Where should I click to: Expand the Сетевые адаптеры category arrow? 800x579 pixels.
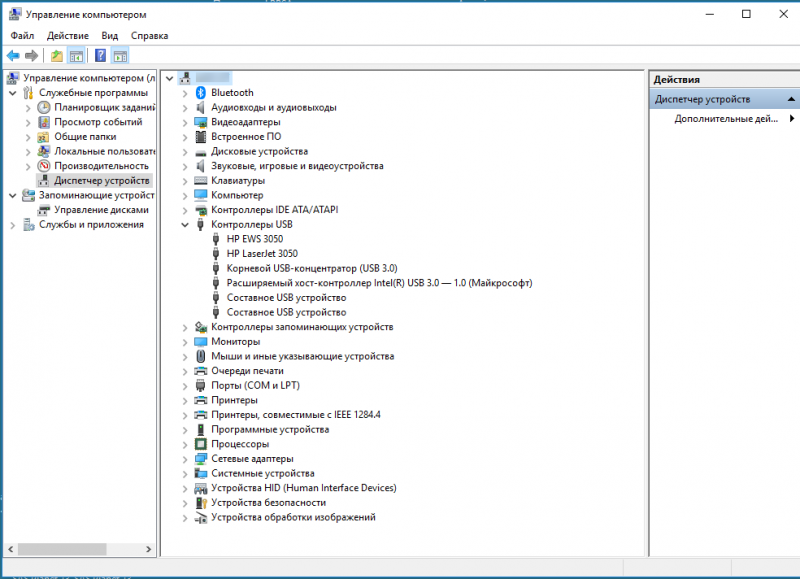[186, 459]
